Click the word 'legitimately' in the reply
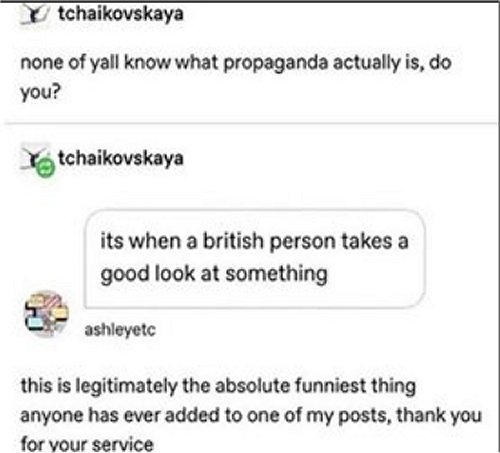 [x=126, y=387]
